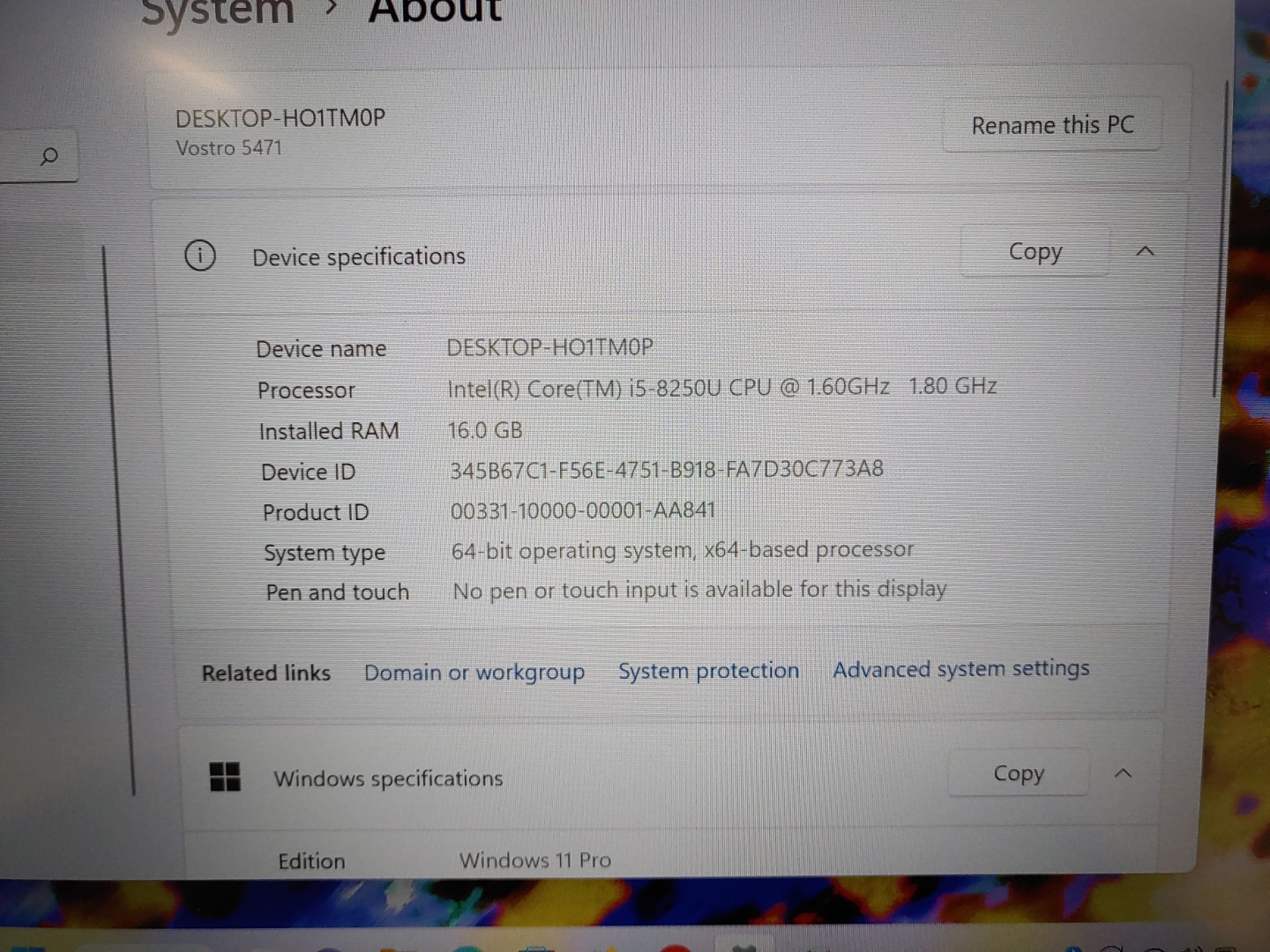Open Advanced system settings link

point(961,669)
